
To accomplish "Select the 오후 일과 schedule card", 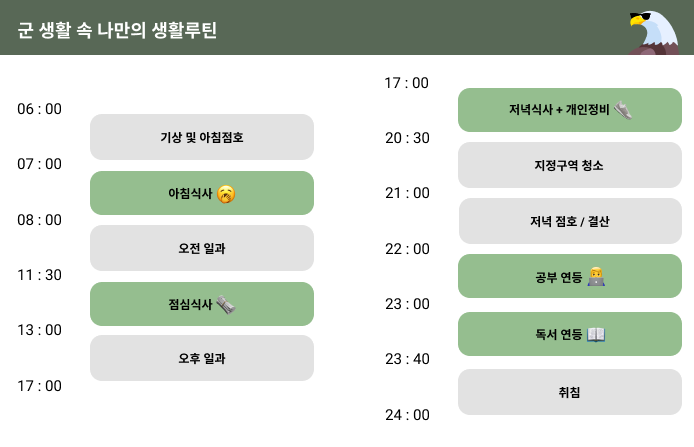I will pyautogui.click(x=202, y=358).
